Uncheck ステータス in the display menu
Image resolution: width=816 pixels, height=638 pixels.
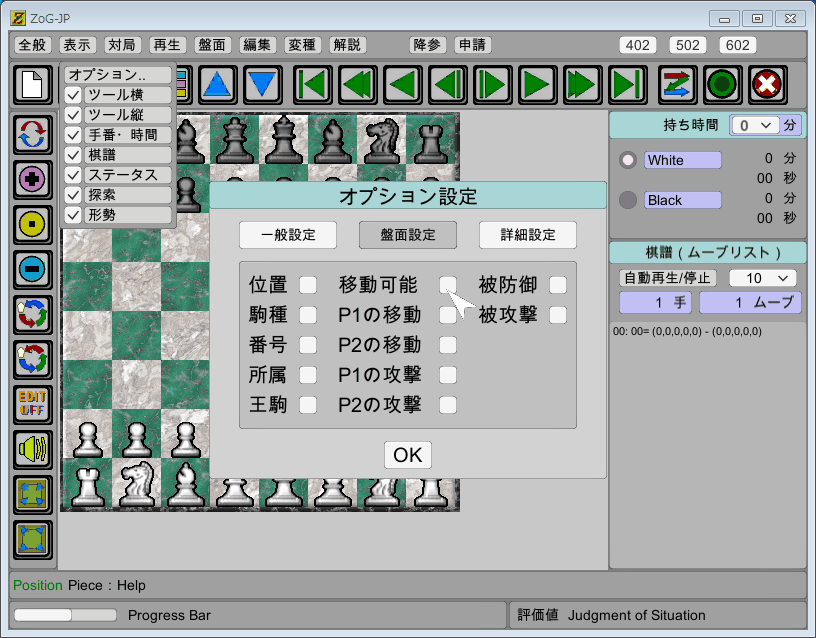(73, 175)
